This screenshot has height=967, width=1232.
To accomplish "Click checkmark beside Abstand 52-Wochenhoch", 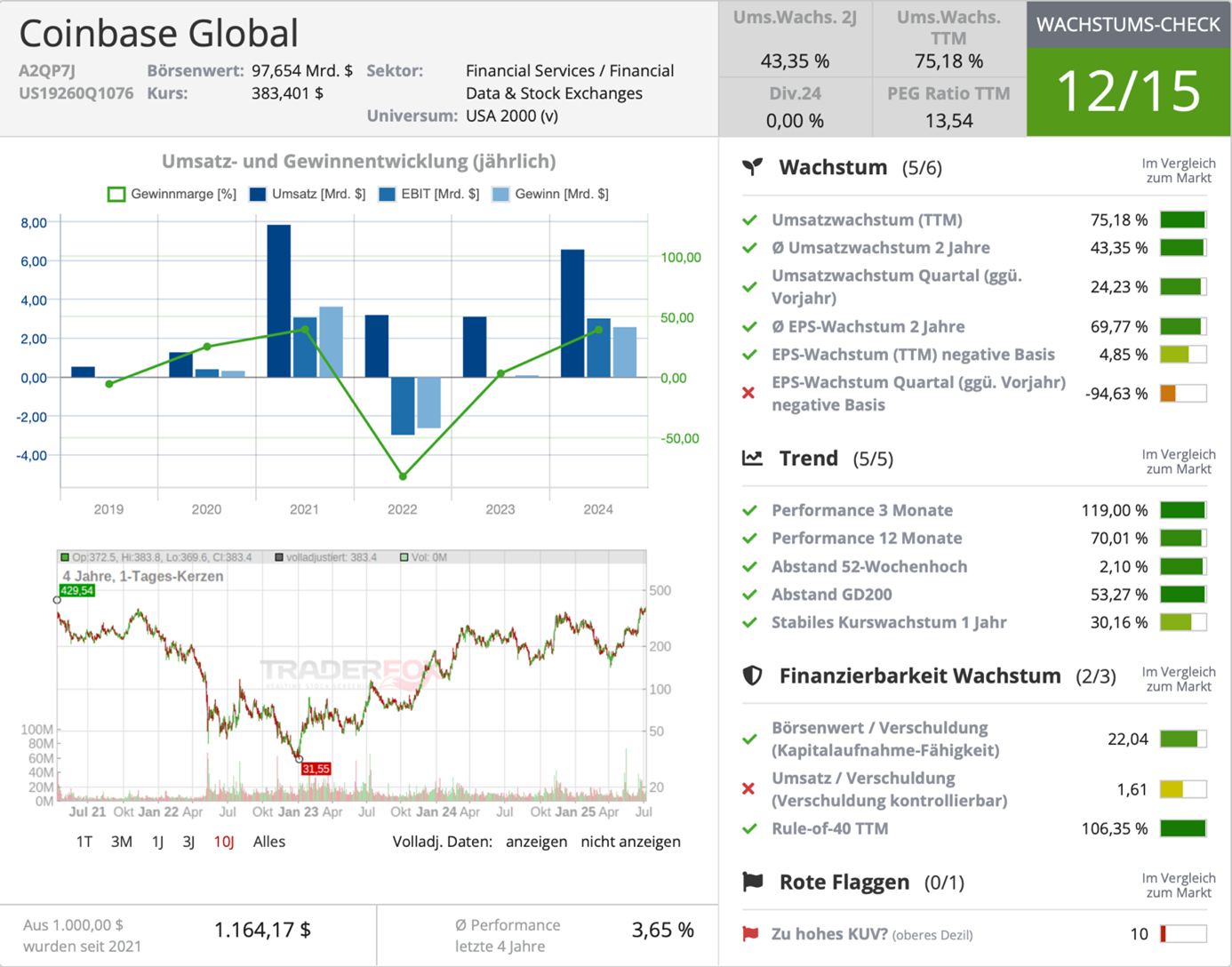I will coord(749,566).
